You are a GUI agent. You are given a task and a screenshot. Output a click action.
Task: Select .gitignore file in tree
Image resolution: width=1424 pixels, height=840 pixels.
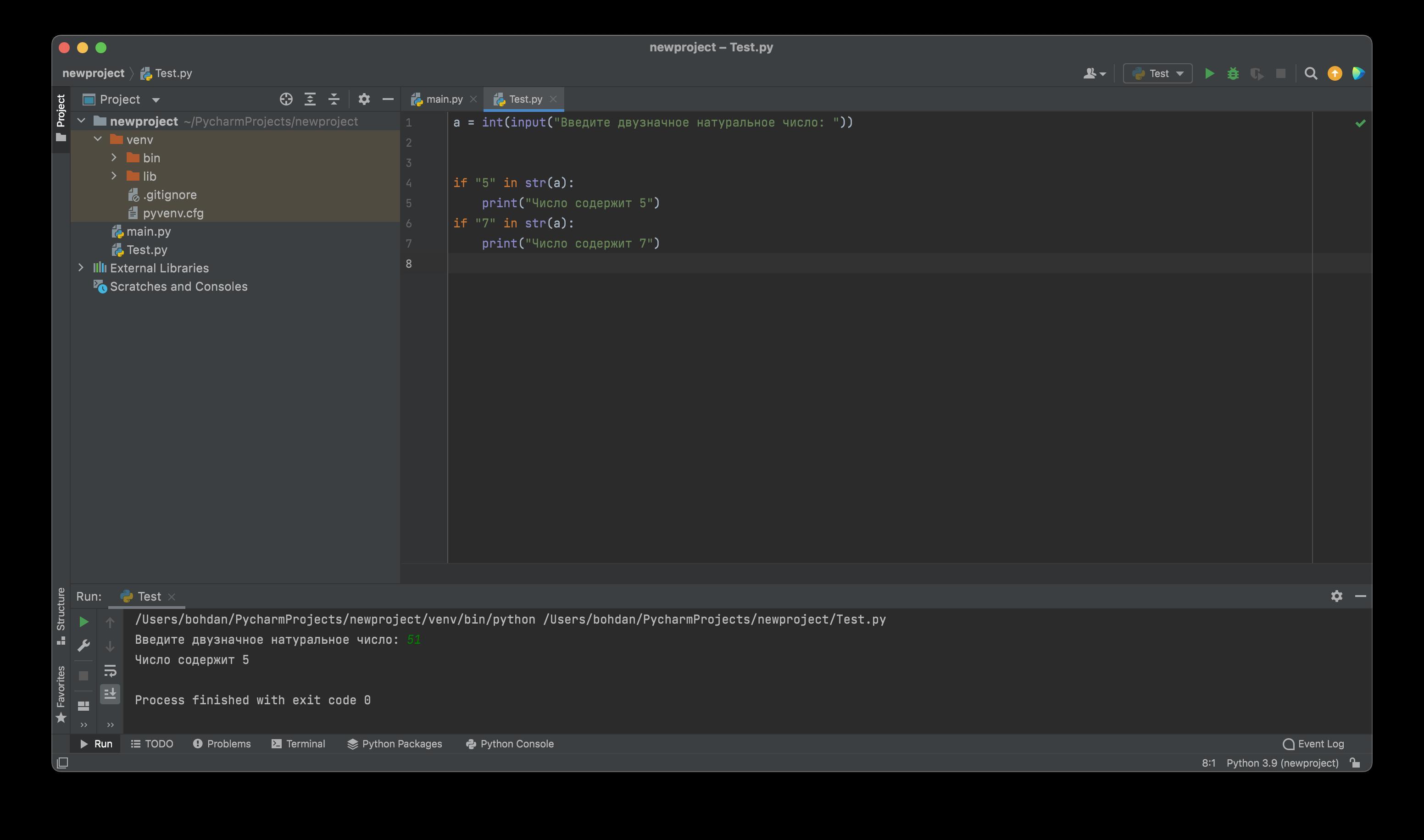pyautogui.click(x=162, y=195)
